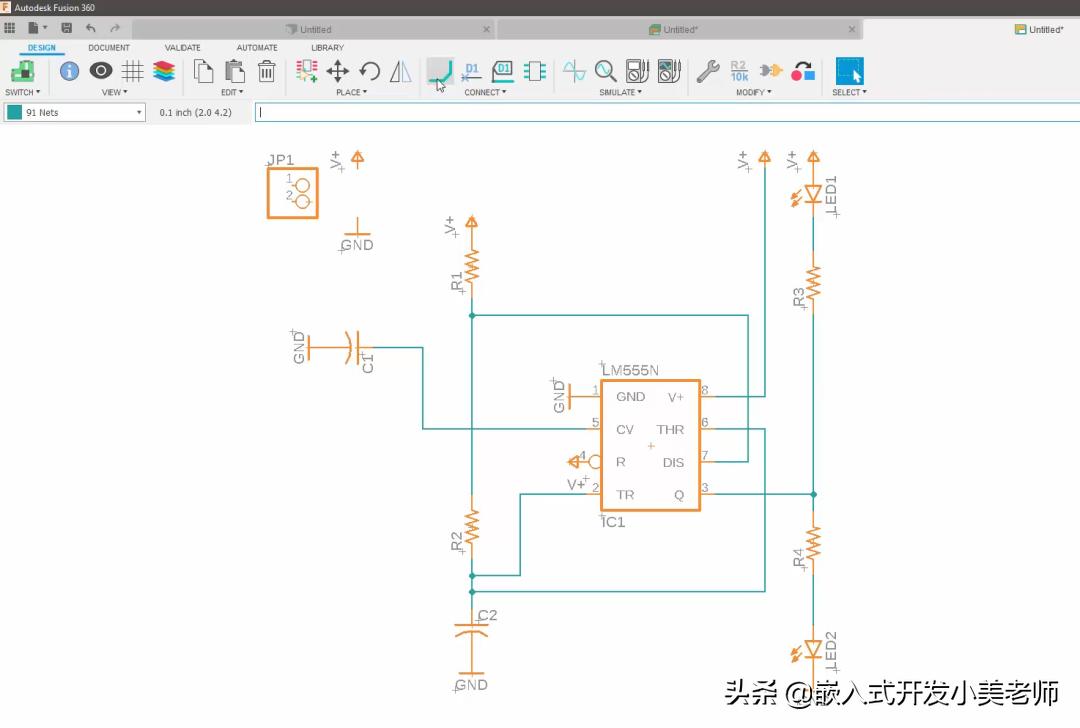1080x728 pixels.
Task: Focus the command line input field
Action: coord(667,112)
